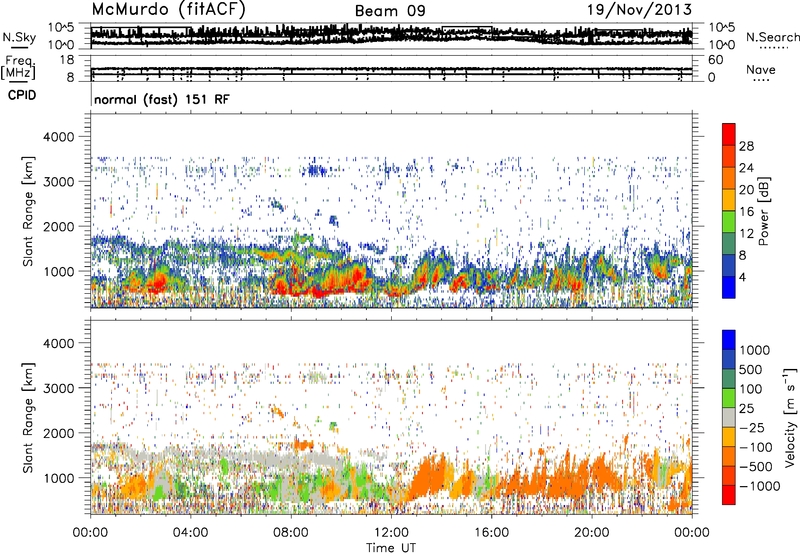Click the 'Velocity [m s-1]' colorbar title
This screenshot has height=554, width=800.
click(x=790, y=417)
